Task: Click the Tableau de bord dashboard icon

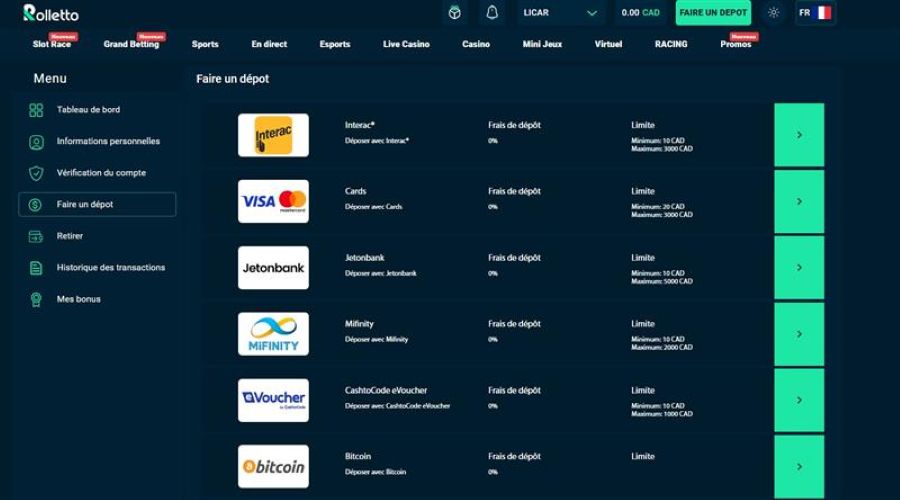Action: (x=36, y=110)
